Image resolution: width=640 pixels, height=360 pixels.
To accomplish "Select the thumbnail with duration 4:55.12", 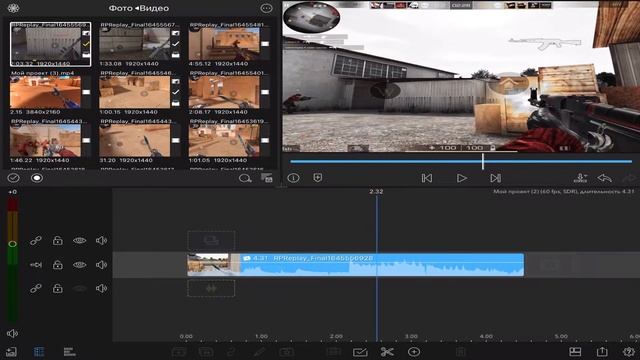I will 224,44.
